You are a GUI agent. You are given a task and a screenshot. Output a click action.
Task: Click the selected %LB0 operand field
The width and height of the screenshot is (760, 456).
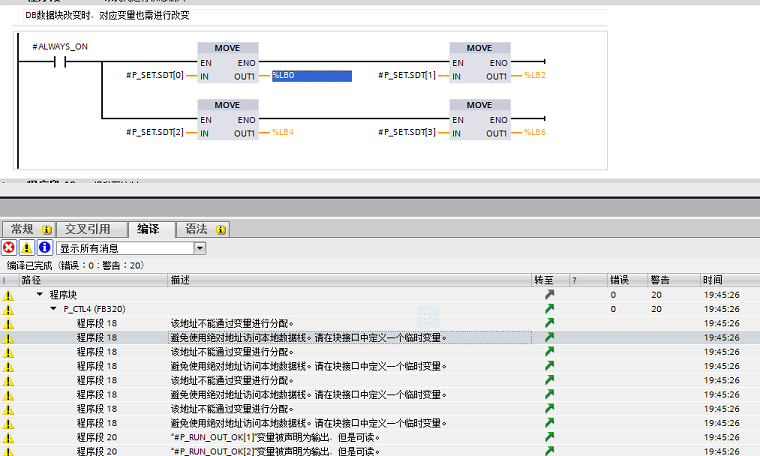312,76
